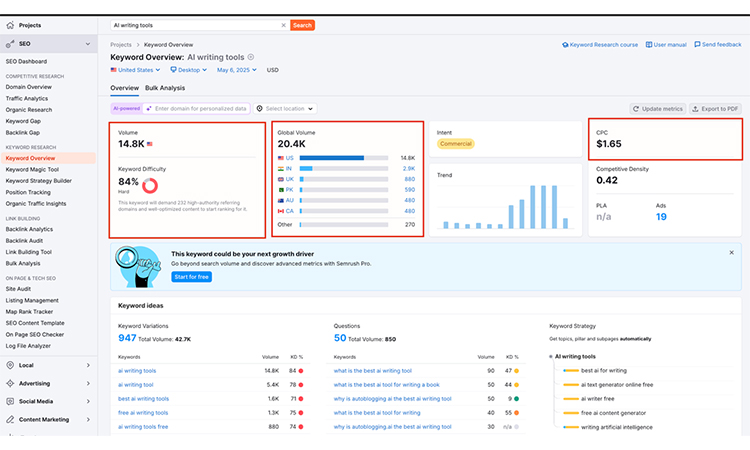Click the 947 keyword variations count

[x=127, y=338]
